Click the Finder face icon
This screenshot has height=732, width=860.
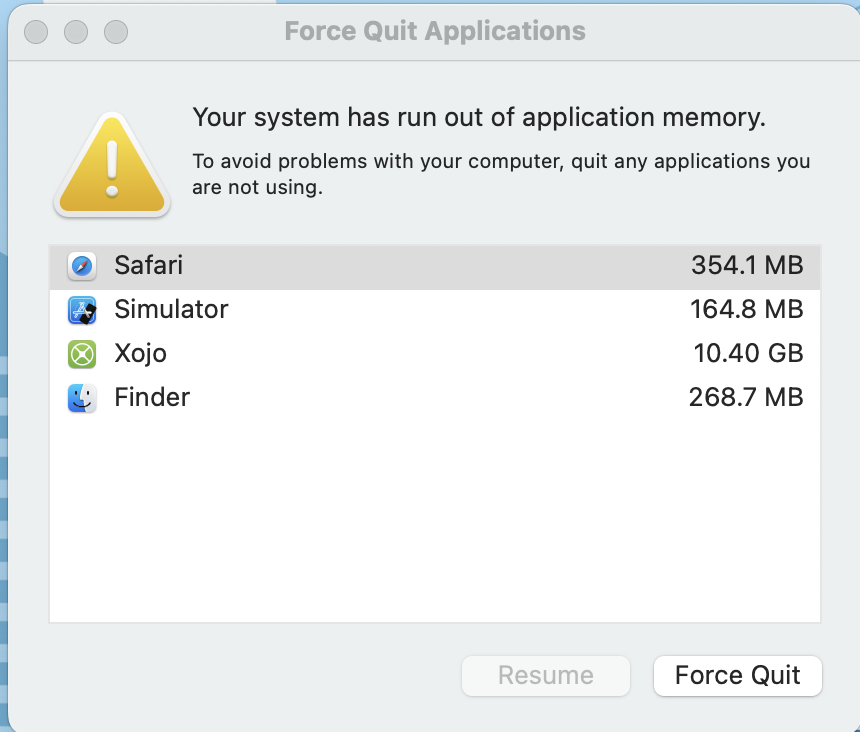(82, 398)
